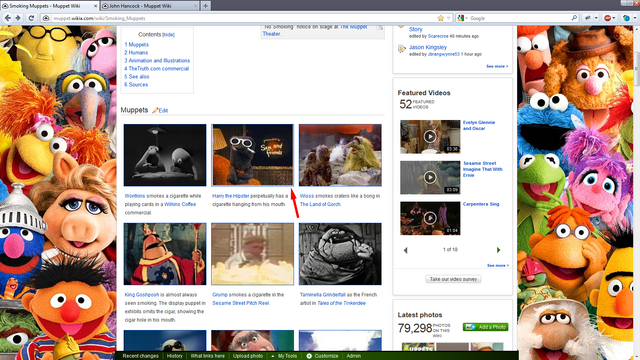Follow the Sesame Street Pitch Reel link

tap(240, 303)
